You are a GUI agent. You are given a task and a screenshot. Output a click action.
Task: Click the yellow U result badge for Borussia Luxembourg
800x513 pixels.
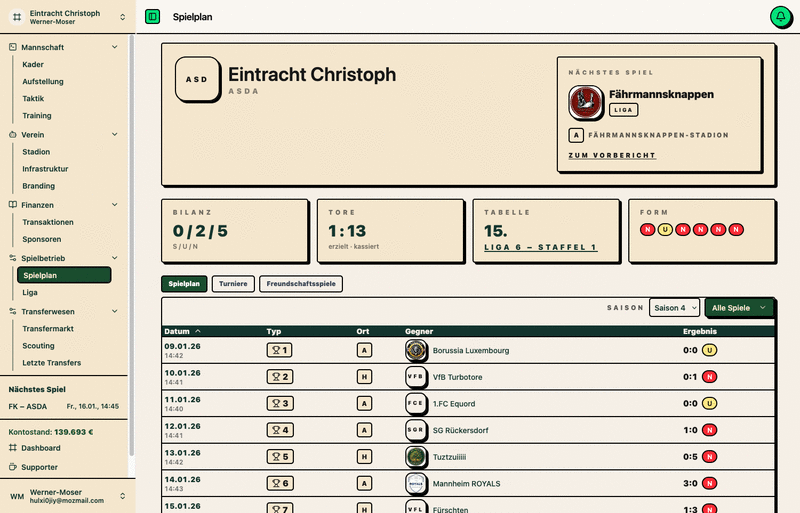coord(709,350)
